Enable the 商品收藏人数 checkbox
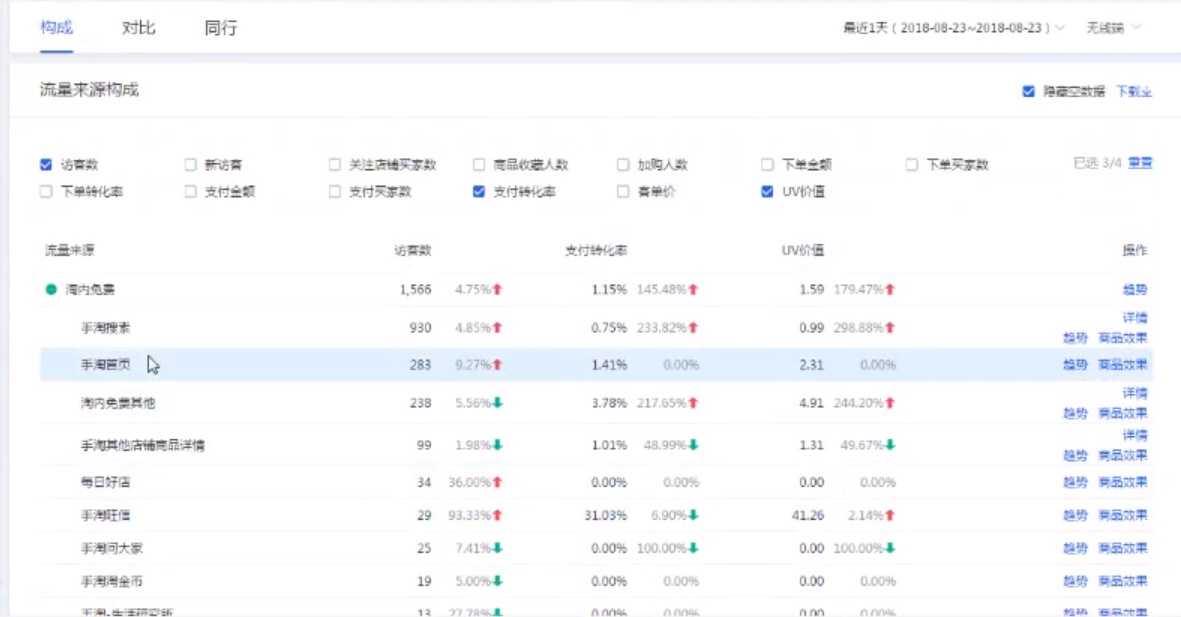Image resolution: width=1181 pixels, height=617 pixels. click(479, 164)
